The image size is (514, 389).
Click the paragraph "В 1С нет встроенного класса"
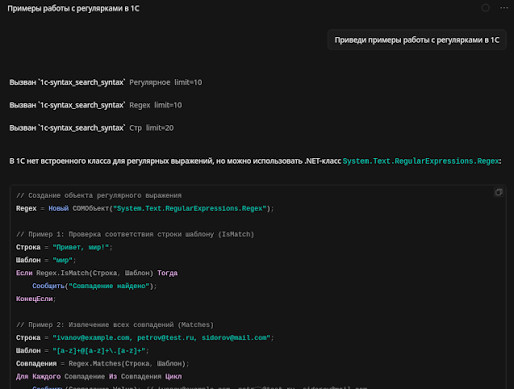click(x=255, y=161)
